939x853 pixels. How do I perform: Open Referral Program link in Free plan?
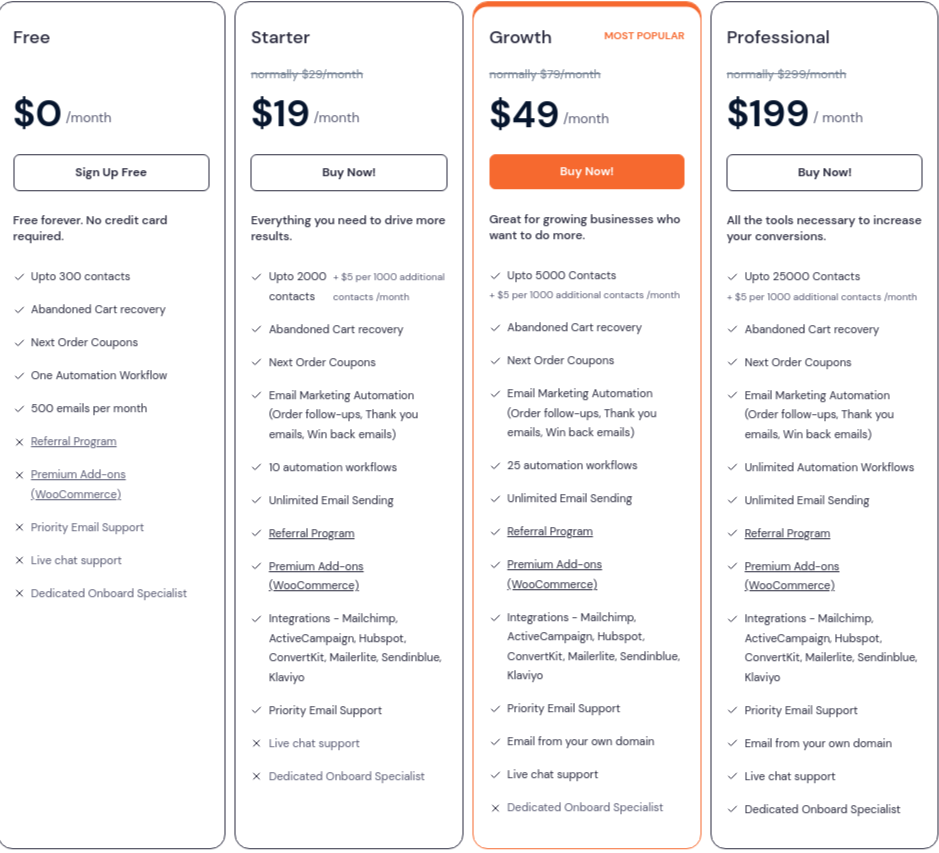click(x=74, y=441)
